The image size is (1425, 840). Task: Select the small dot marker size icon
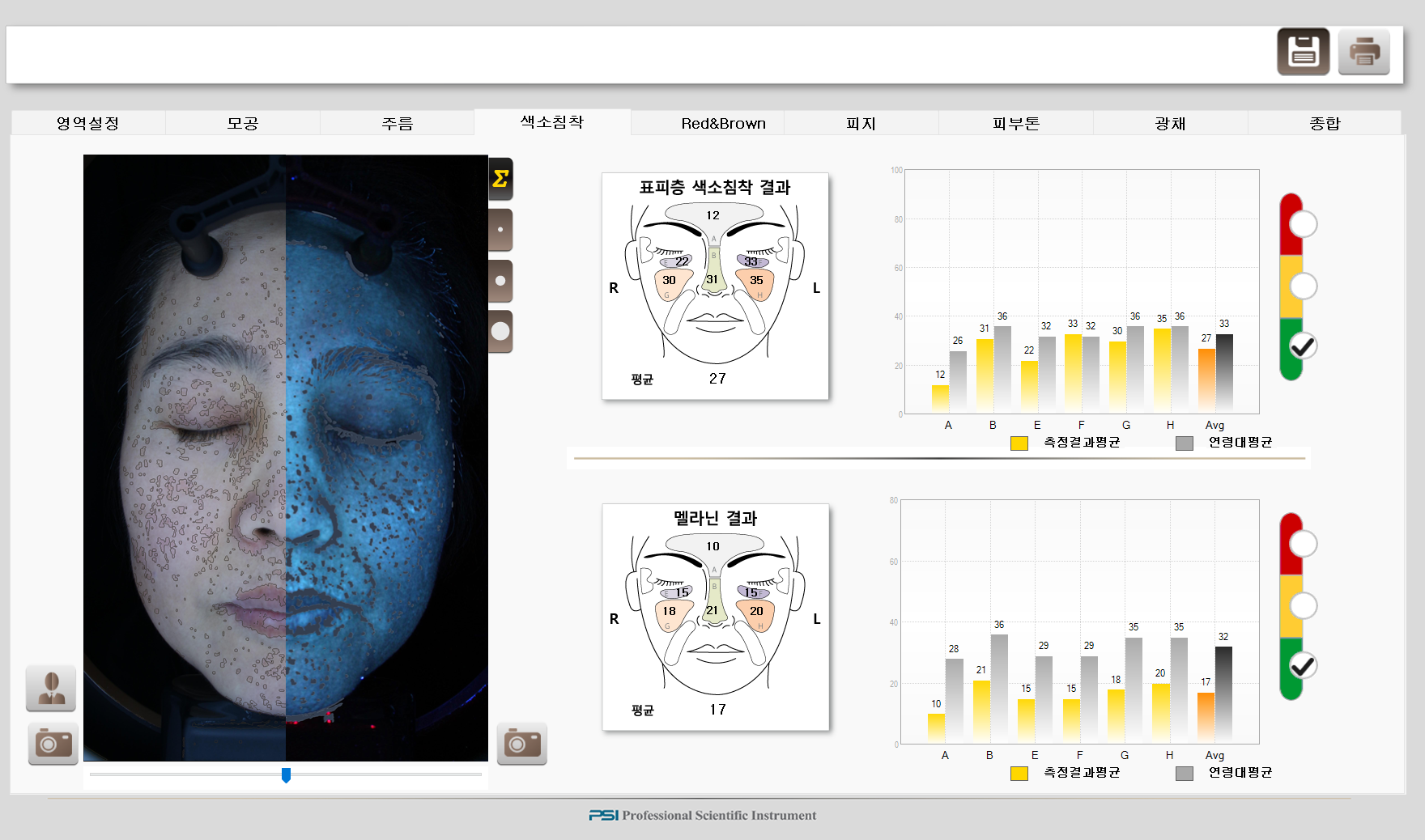pos(500,230)
